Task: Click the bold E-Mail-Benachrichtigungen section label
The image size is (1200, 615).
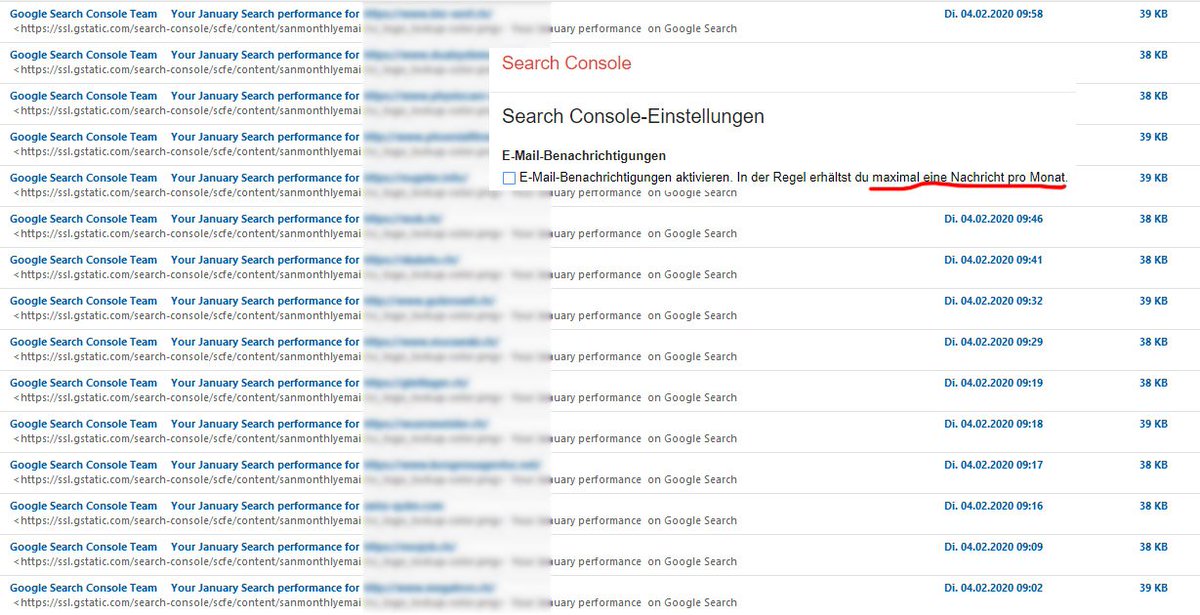Action: pos(584,156)
